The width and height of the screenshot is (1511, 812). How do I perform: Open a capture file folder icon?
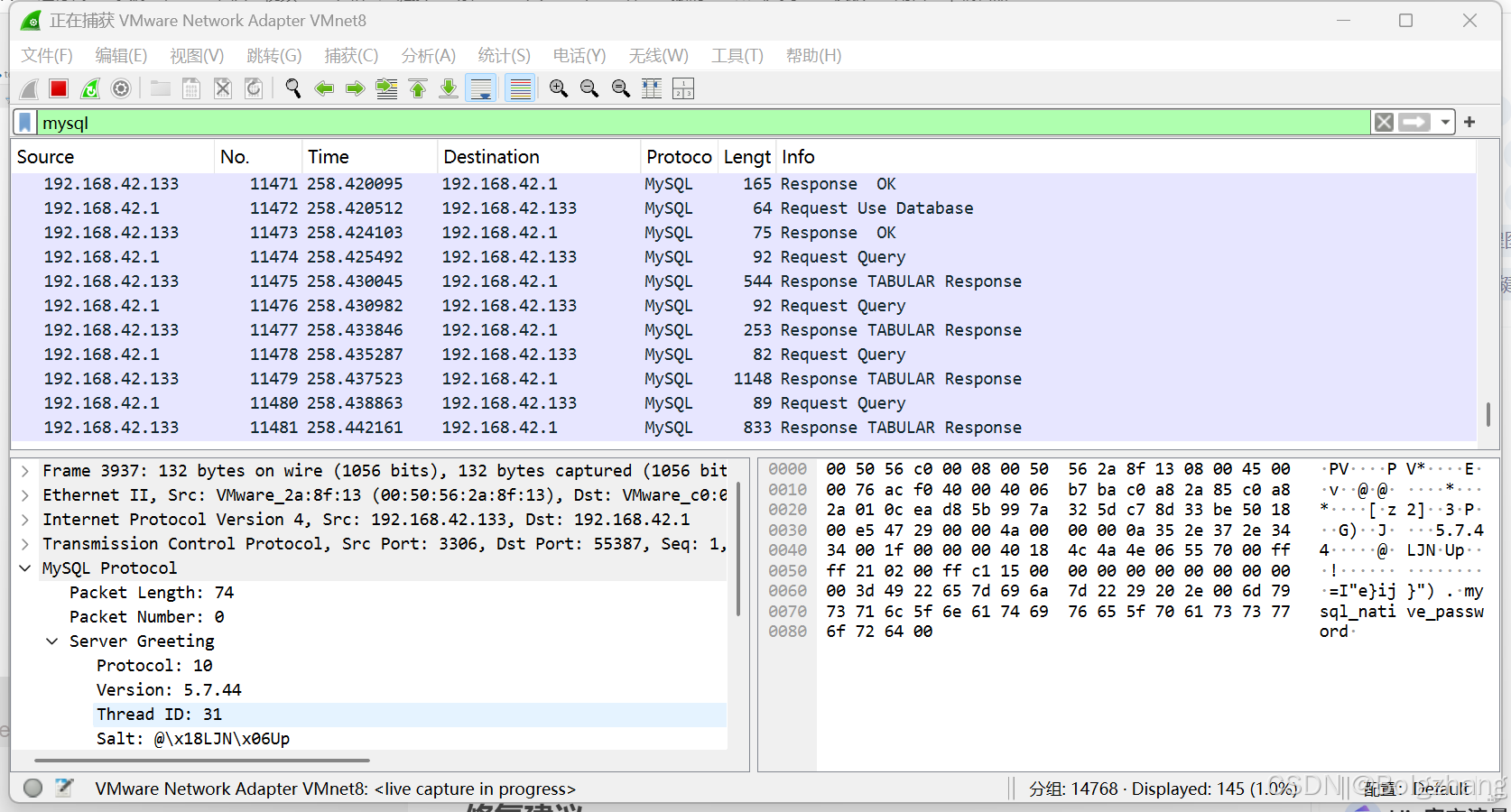[161, 88]
